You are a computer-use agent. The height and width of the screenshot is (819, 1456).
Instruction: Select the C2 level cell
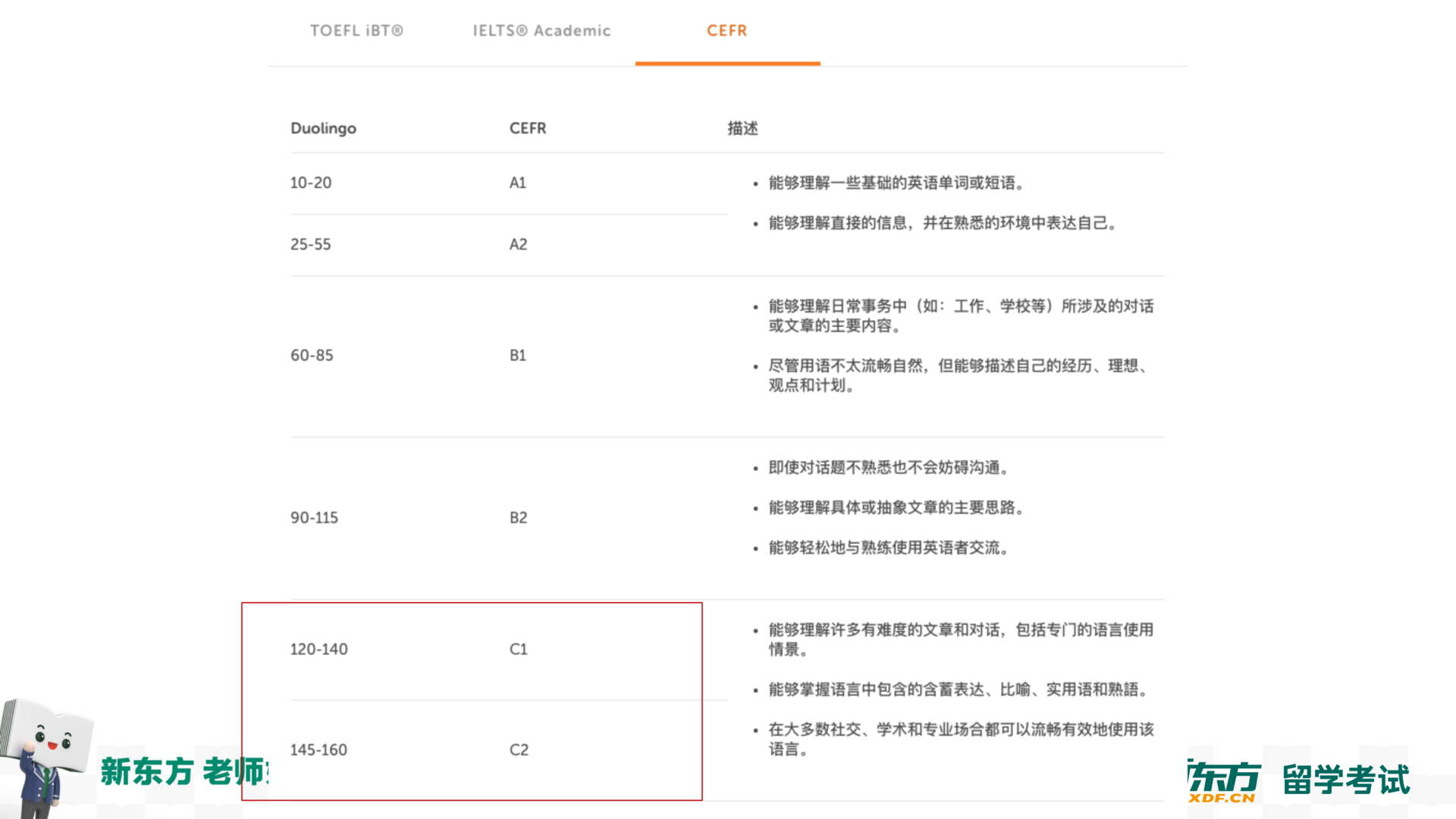pos(519,750)
